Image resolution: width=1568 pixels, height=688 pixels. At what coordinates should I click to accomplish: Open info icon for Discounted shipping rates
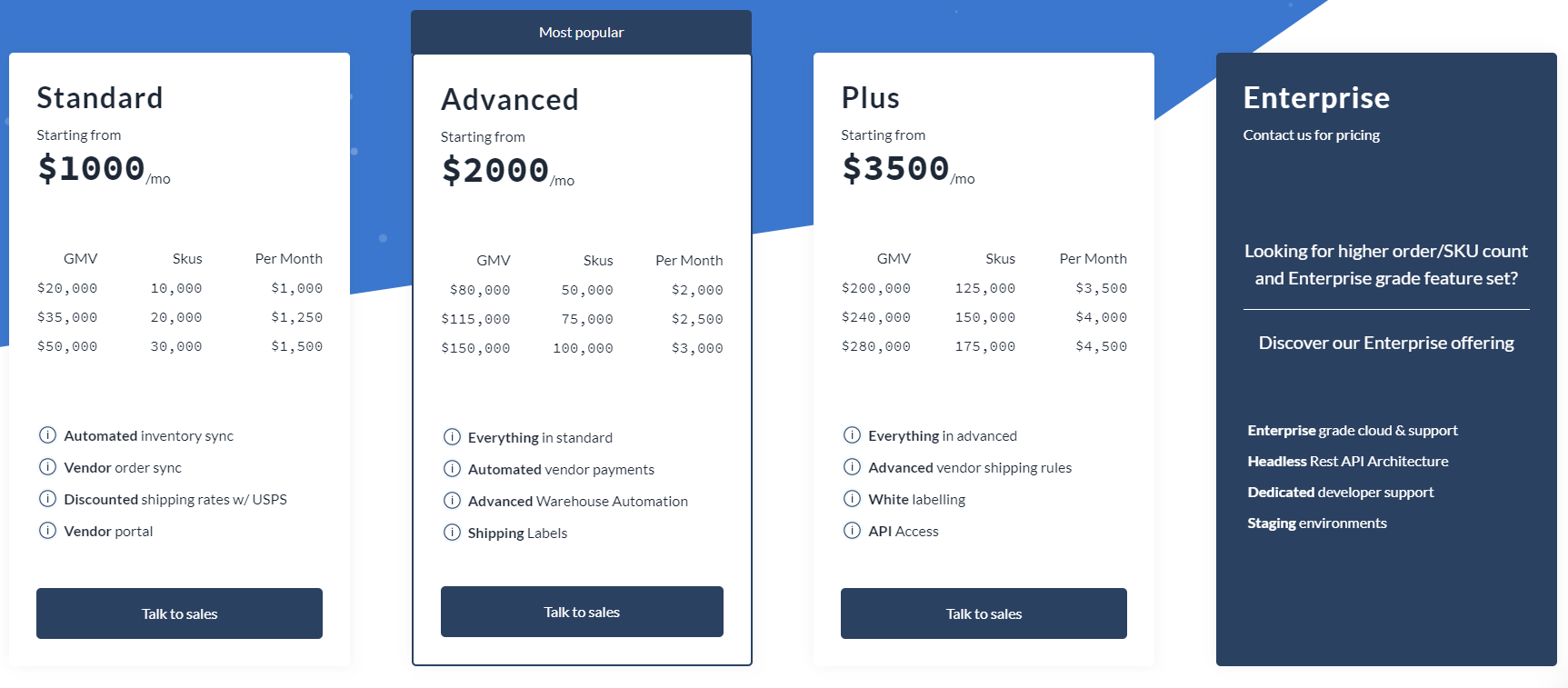pos(47,499)
